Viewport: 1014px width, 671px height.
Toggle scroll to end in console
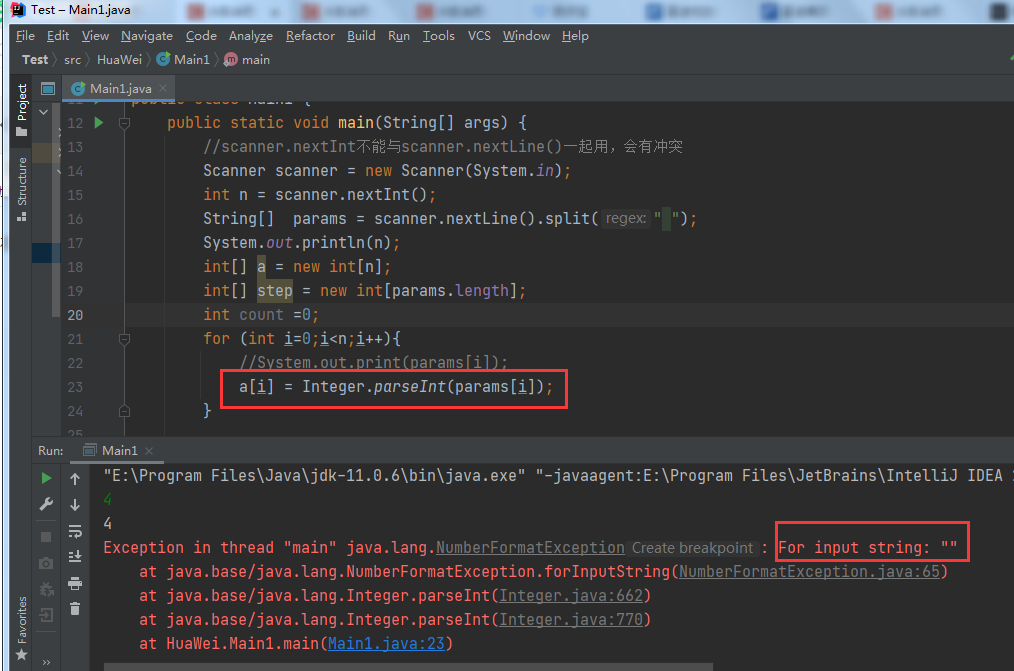[x=75, y=555]
